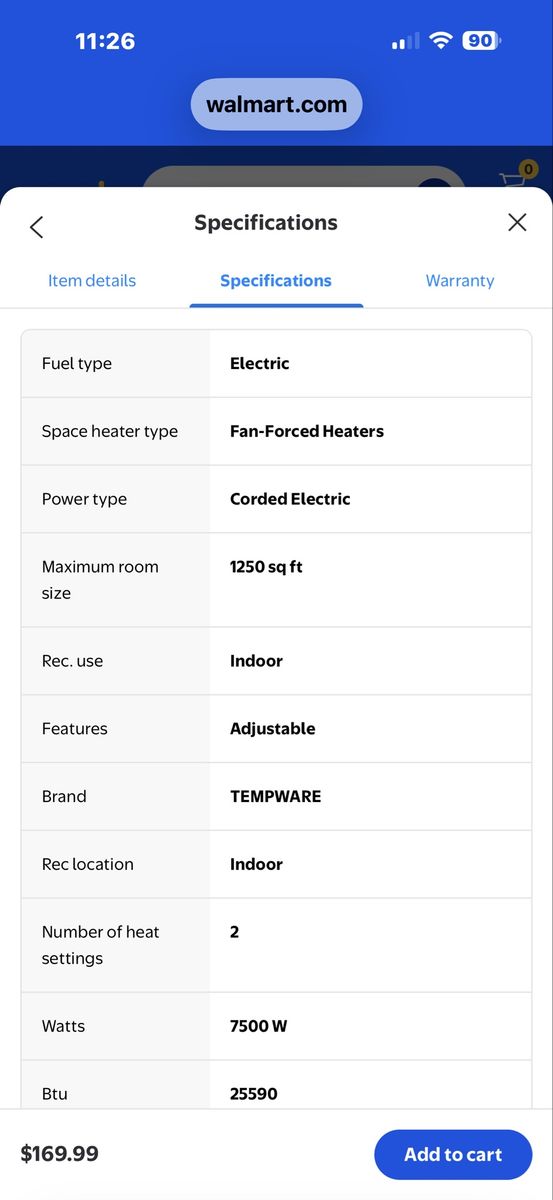Image resolution: width=553 pixels, height=1200 pixels.
Task: Click the Add to cart button
Action: click(453, 1154)
